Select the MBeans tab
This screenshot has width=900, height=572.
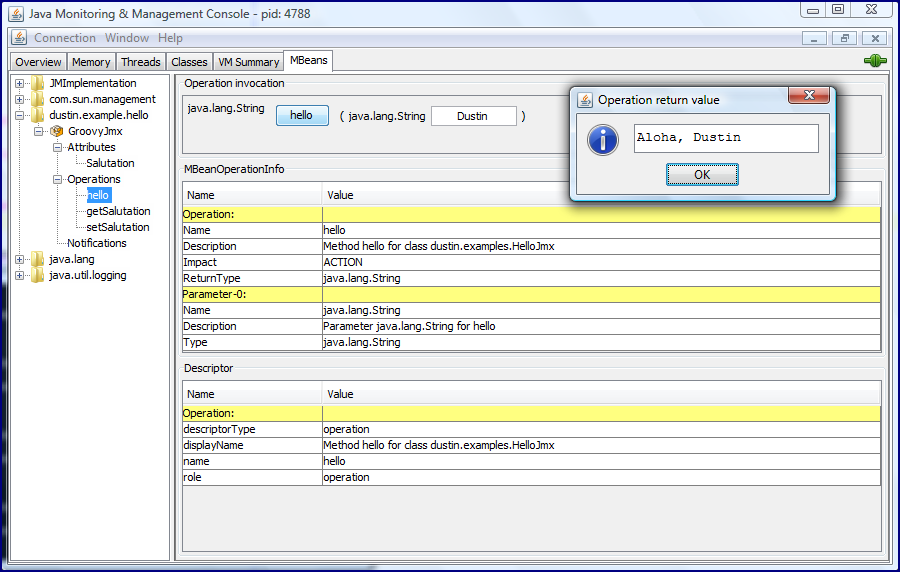(309, 60)
